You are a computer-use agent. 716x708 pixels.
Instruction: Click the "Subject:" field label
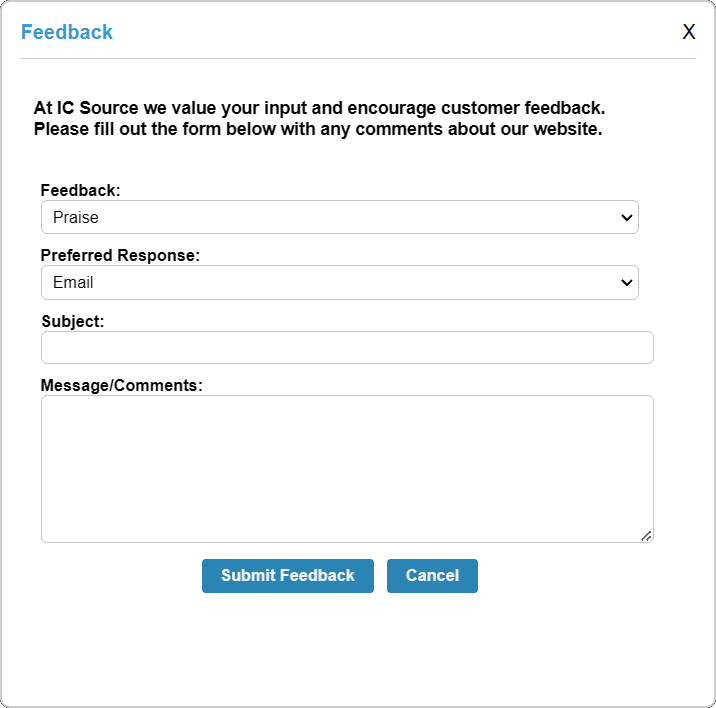point(73,322)
